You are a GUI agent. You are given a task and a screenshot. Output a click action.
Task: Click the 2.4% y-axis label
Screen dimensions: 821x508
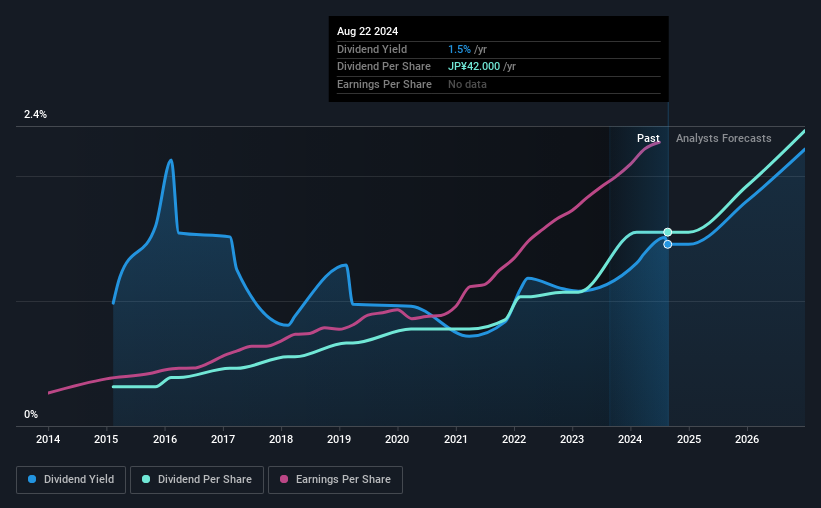click(35, 114)
